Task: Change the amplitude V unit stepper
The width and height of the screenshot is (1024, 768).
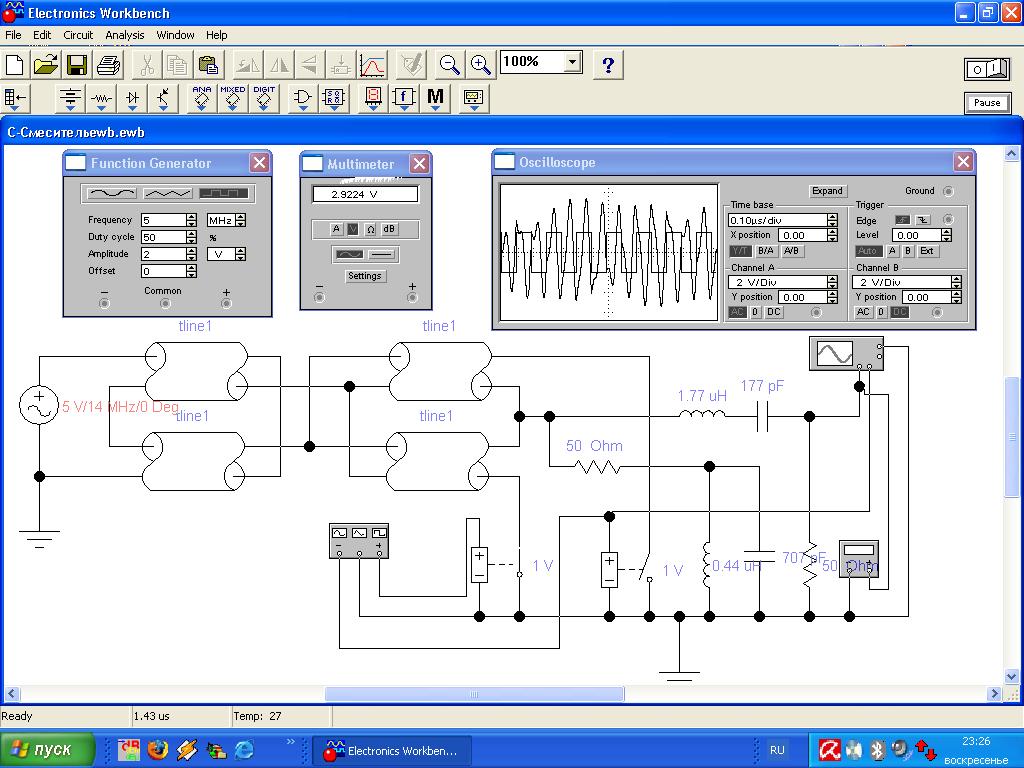Action: 240,254
